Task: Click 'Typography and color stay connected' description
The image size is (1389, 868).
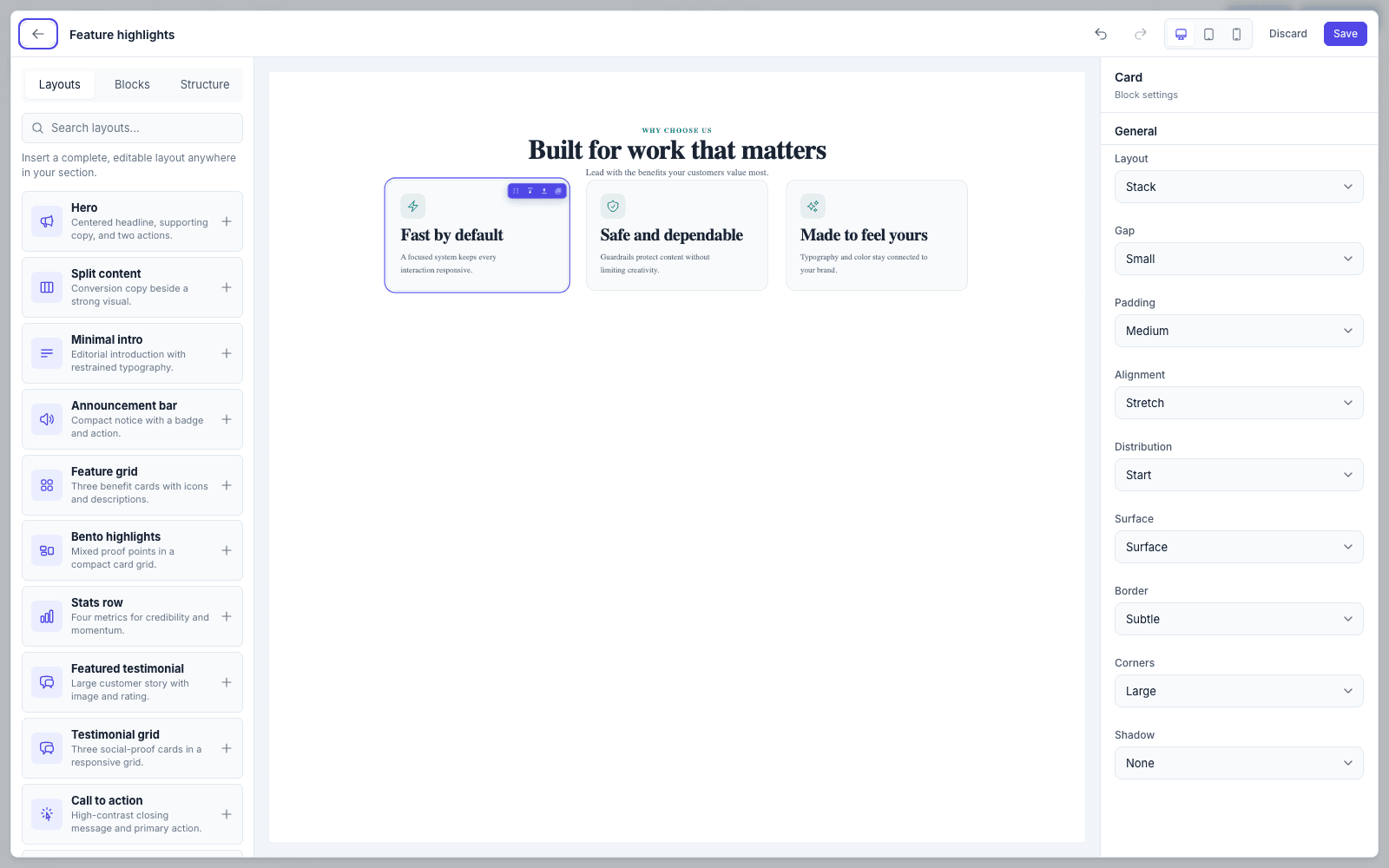Action: coord(864,263)
